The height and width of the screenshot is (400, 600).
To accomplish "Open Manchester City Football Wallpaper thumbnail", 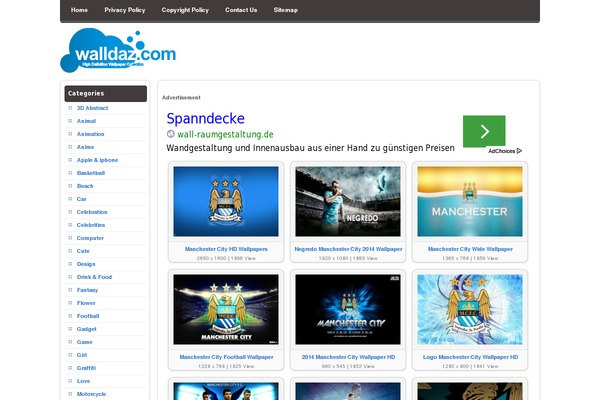I will (x=226, y=309).
